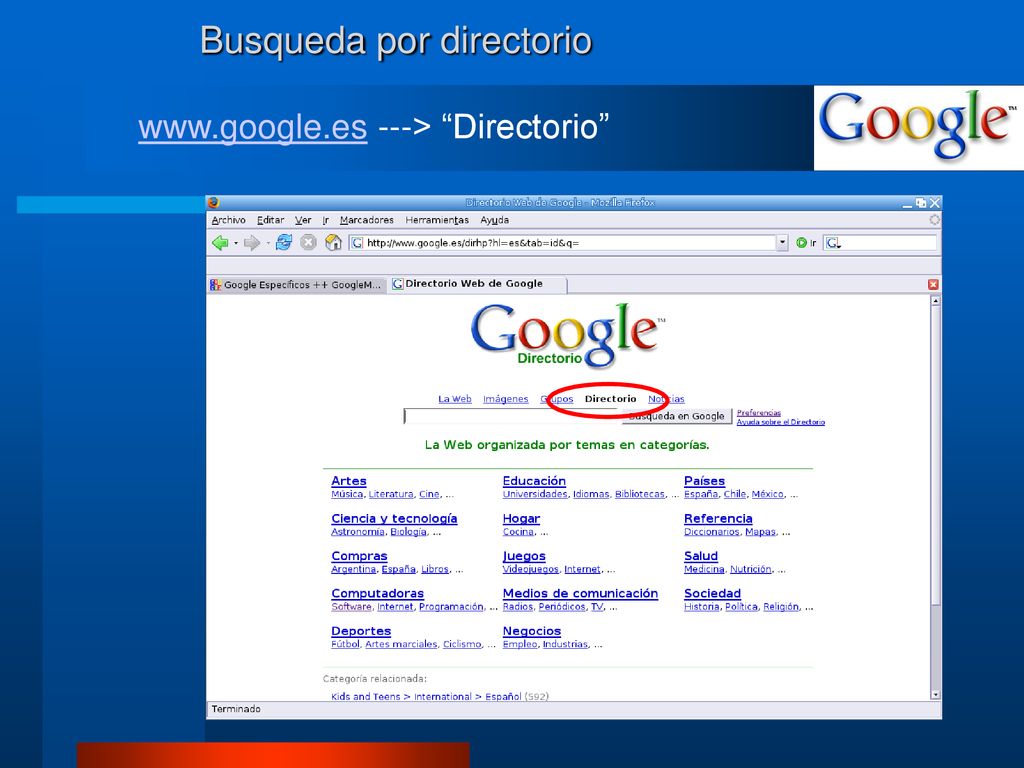Switch to Google Específicos tab
The image size is (1024, 768).
297,285
